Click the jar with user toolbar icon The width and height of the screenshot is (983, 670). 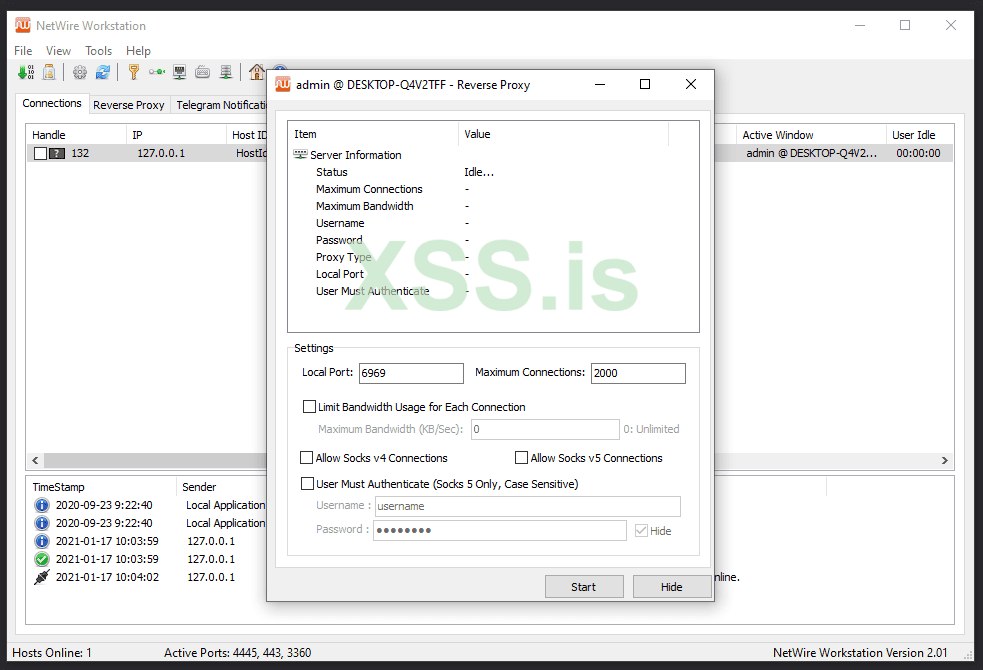tap(49, 73)
